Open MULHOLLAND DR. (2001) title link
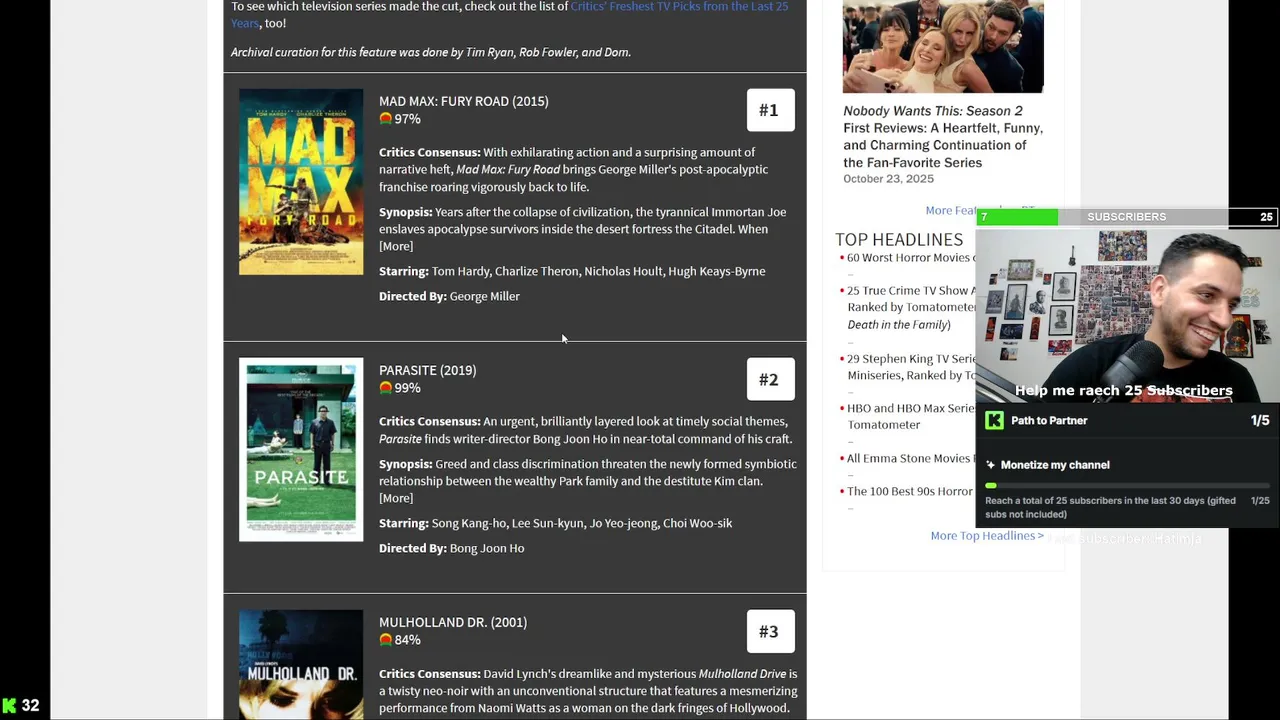The height and width of the screenshot is (720, 1280). (453, 622)
